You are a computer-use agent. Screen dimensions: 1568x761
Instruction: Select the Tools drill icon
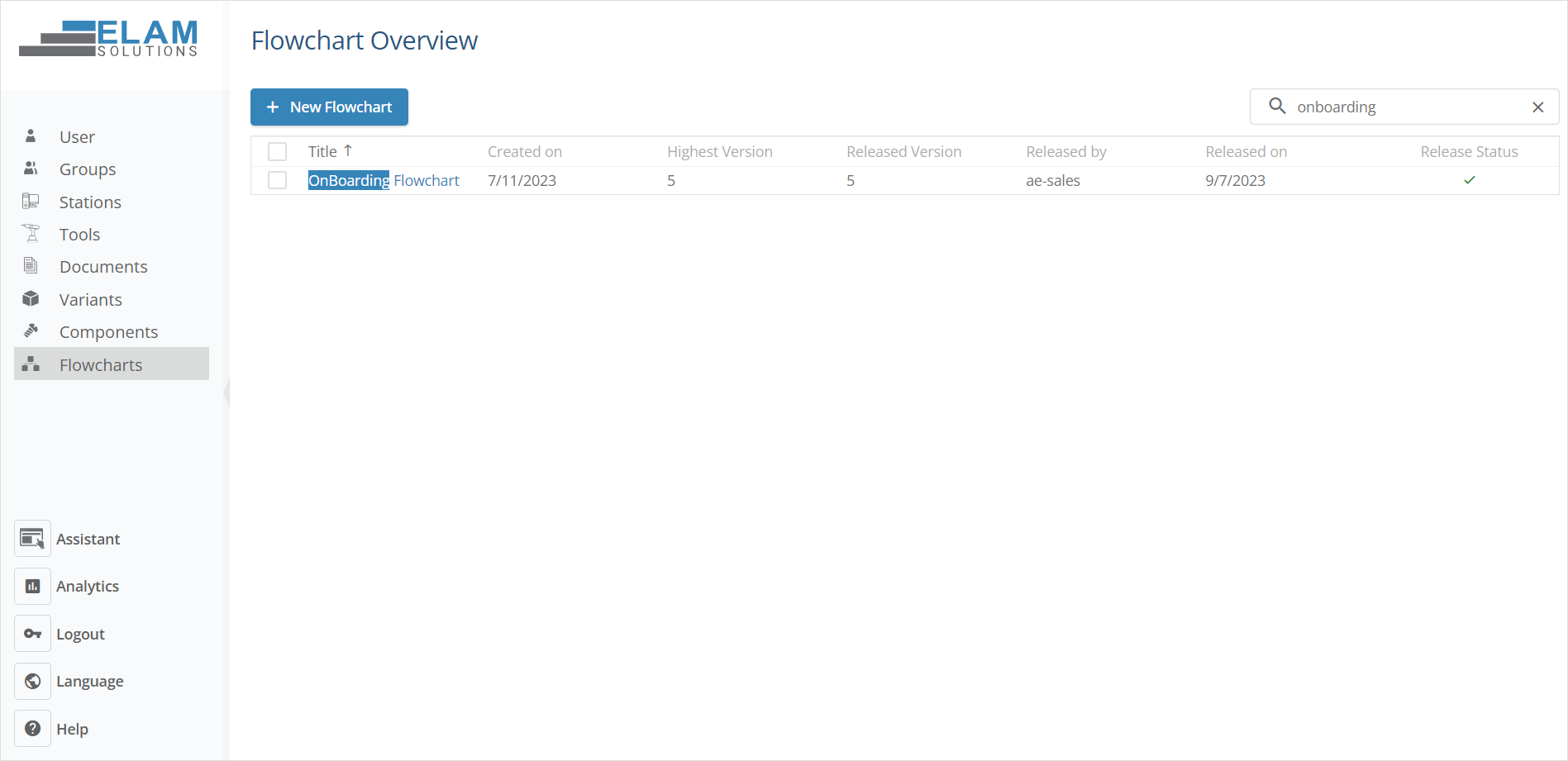(31, 234)
